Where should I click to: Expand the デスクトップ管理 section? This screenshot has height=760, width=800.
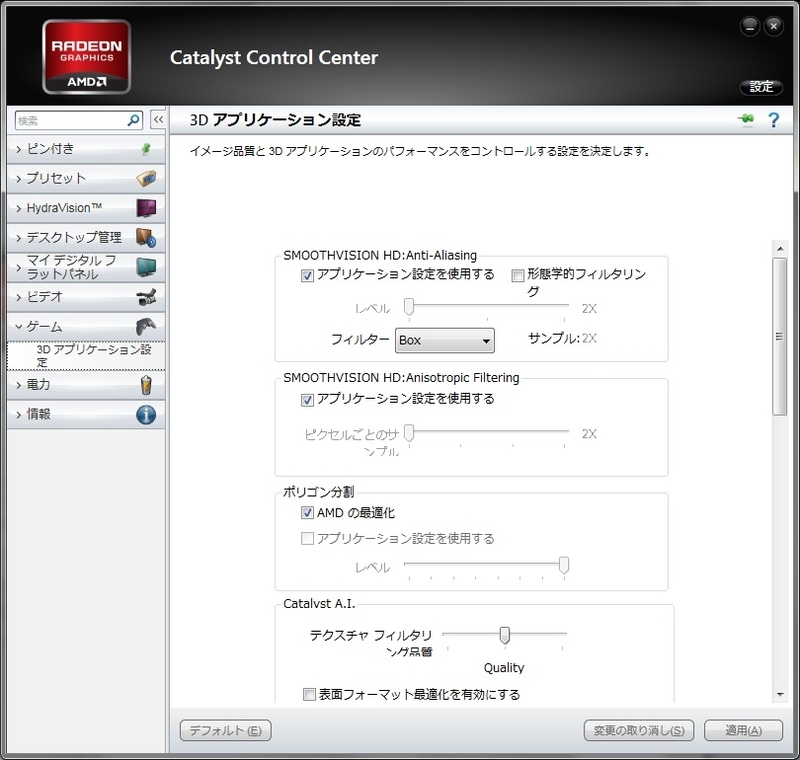[86, 238]
